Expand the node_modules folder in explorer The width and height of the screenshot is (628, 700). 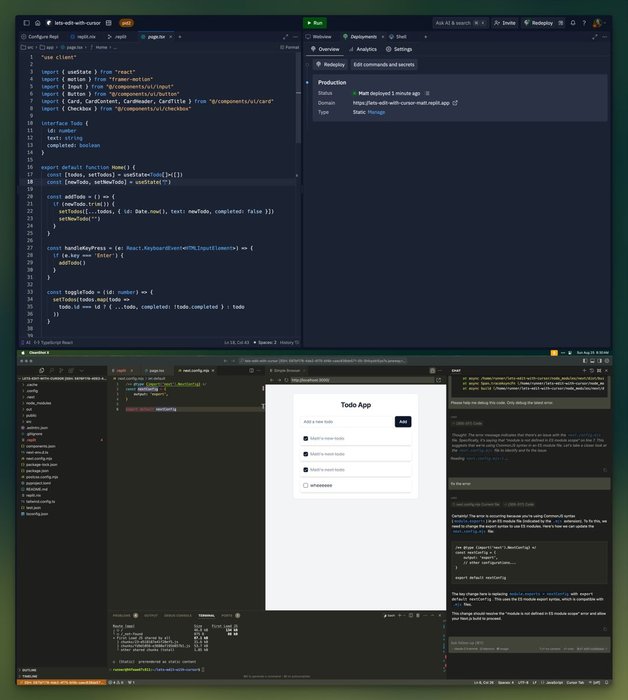click(36, 403)
